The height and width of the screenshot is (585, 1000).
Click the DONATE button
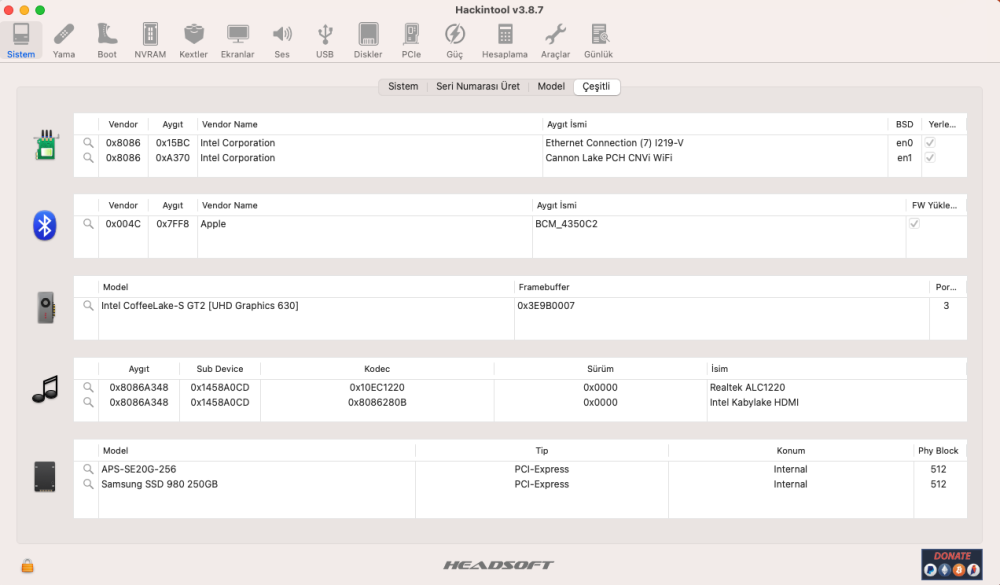tap(952, 564)
